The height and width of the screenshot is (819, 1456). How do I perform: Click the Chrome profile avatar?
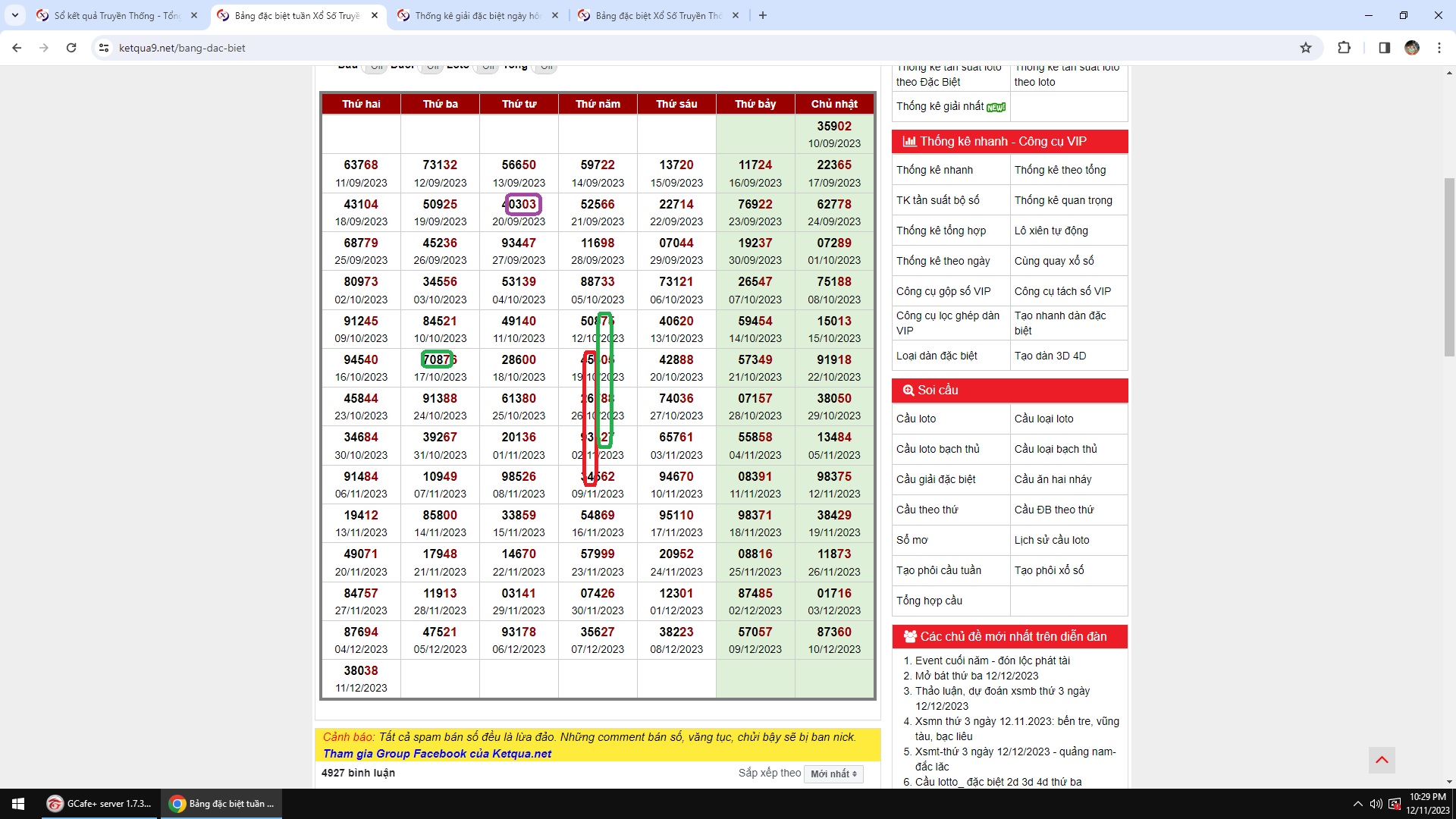1411,48
